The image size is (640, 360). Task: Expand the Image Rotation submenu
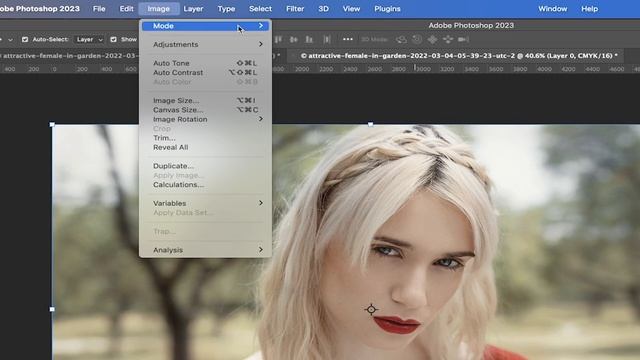pos(206,119)
